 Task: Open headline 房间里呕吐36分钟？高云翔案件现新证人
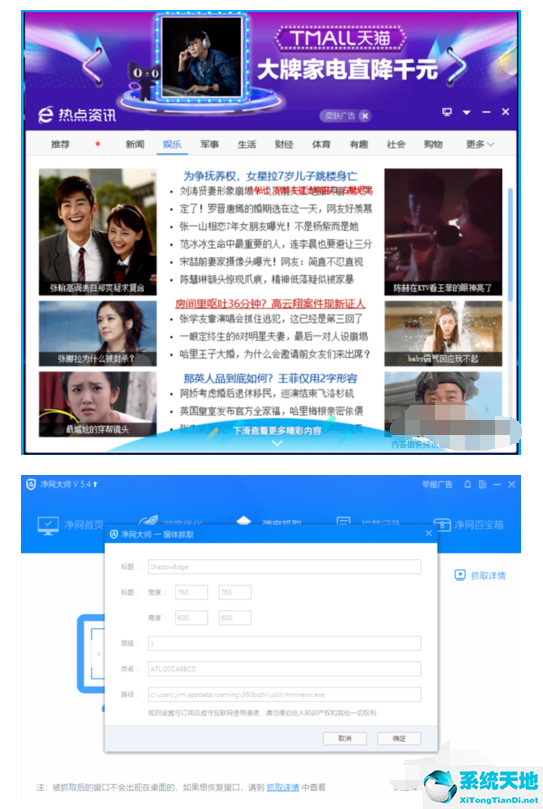(x=270, y=303)
